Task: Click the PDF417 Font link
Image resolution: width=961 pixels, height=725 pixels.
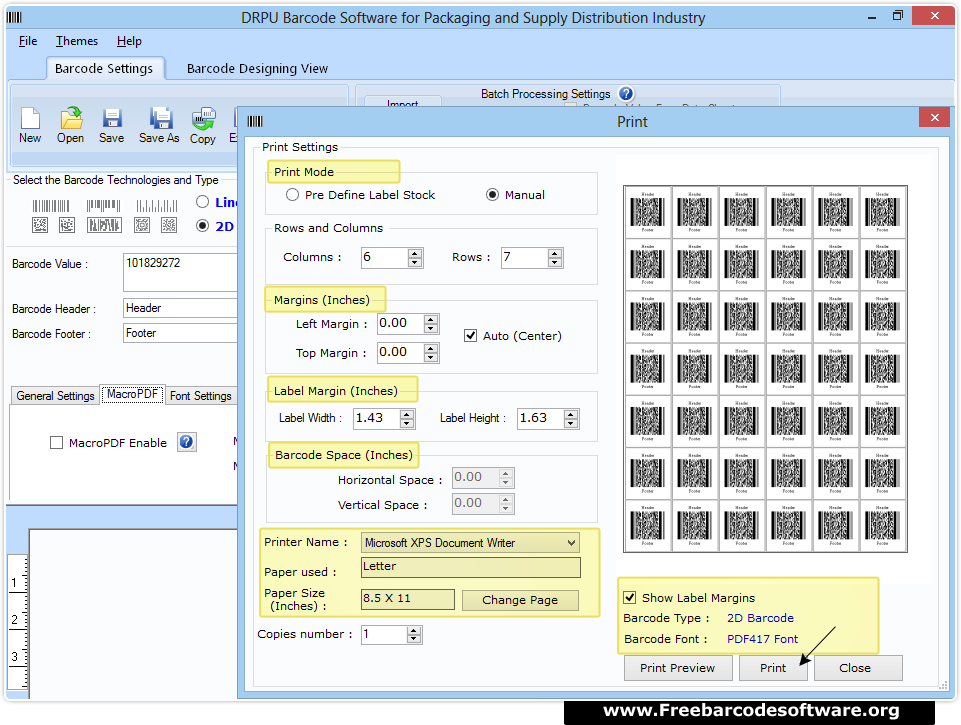Action: (x=762, y=639)
